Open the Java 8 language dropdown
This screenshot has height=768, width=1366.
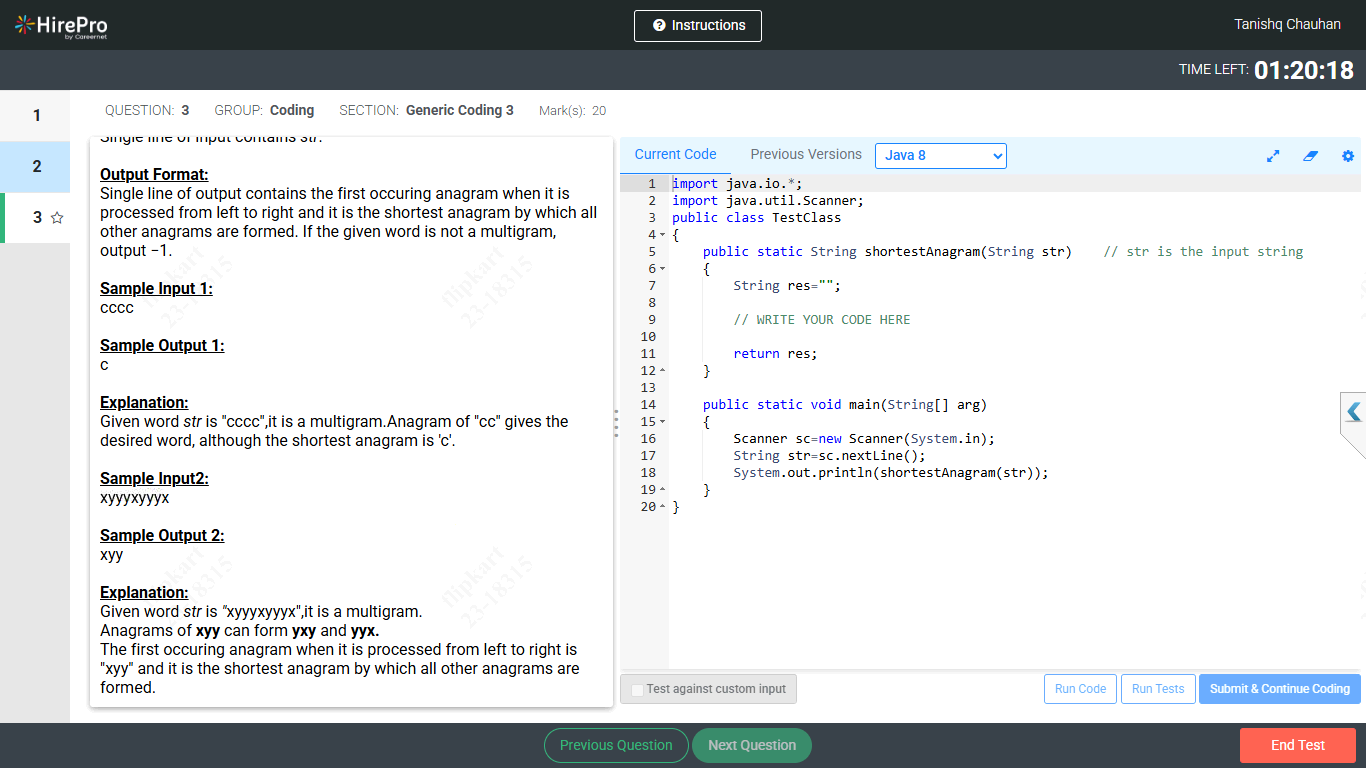941,156
